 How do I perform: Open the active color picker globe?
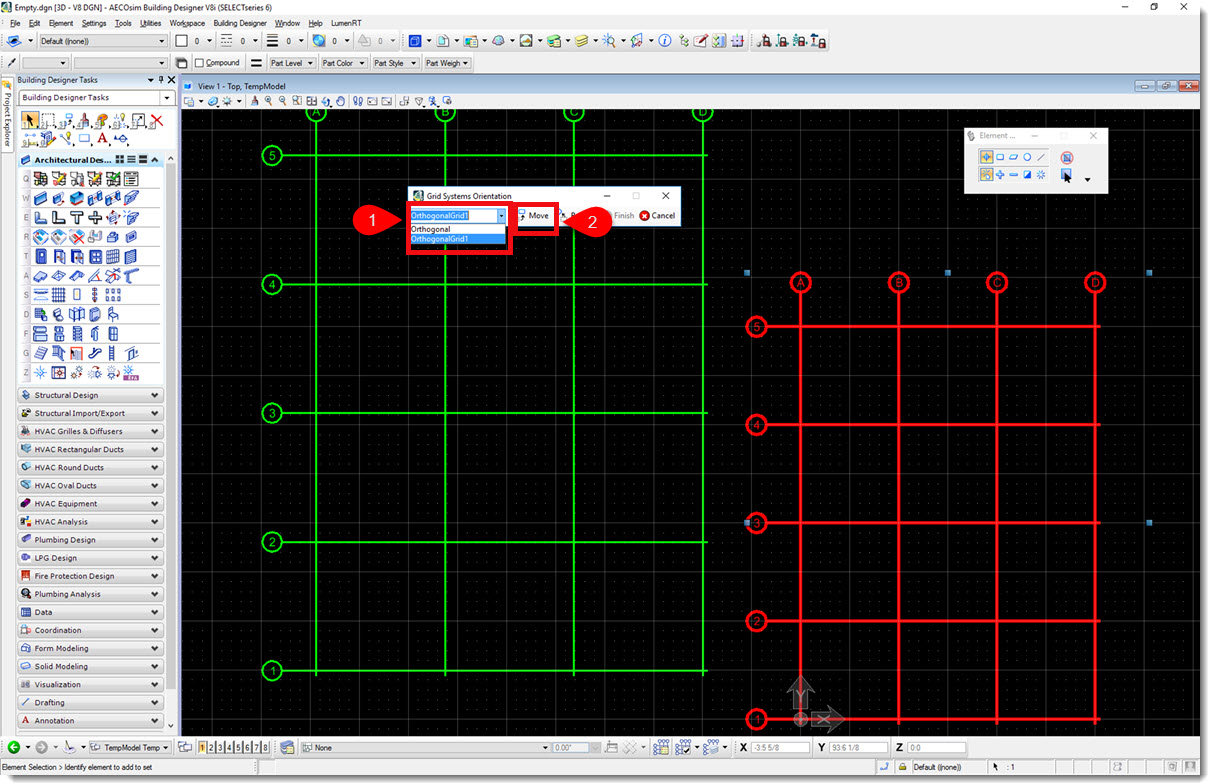319,41
